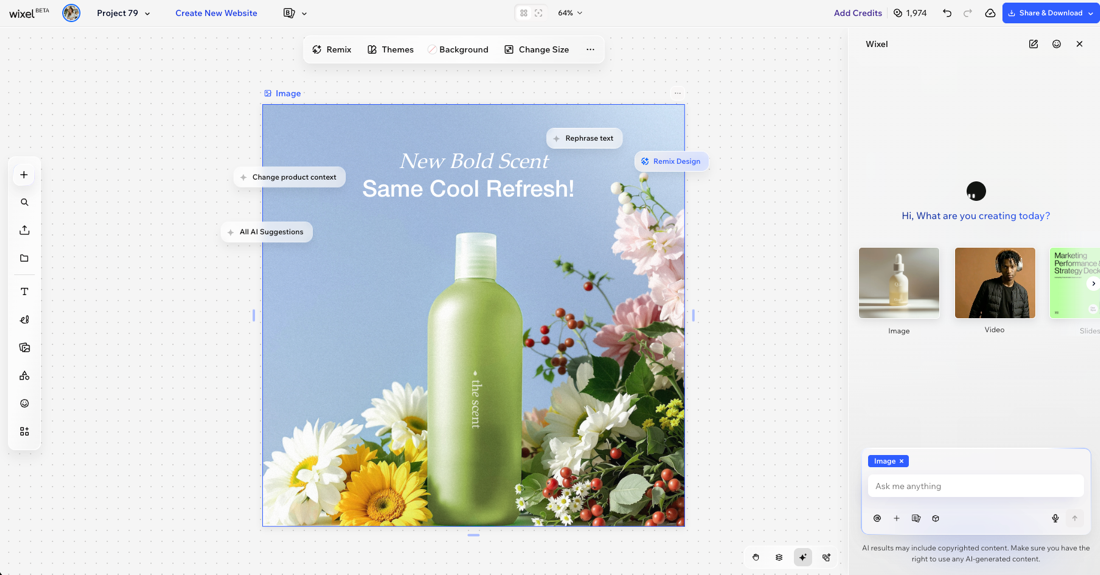
Task: Click the upload icon in left sidebar
Action: [24, 230]
